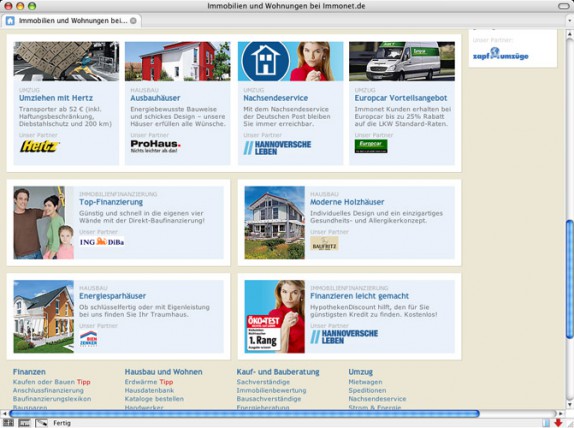This screenshot has height=428, width=574.
Task: Click the house favicon in the tab
Action: 10,21
